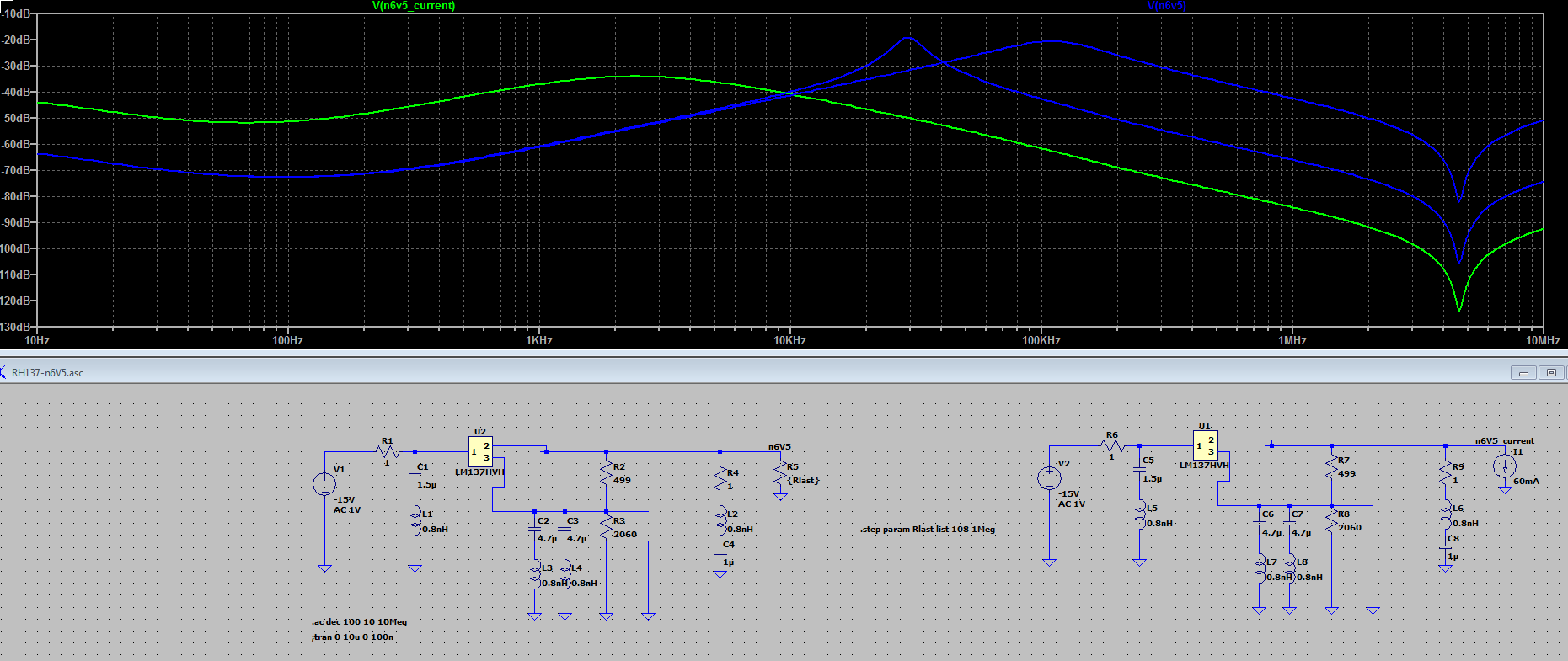Click the V(n6v5_current) green trace label
This screenshot has height=661, width=1568.
[413, 6]
